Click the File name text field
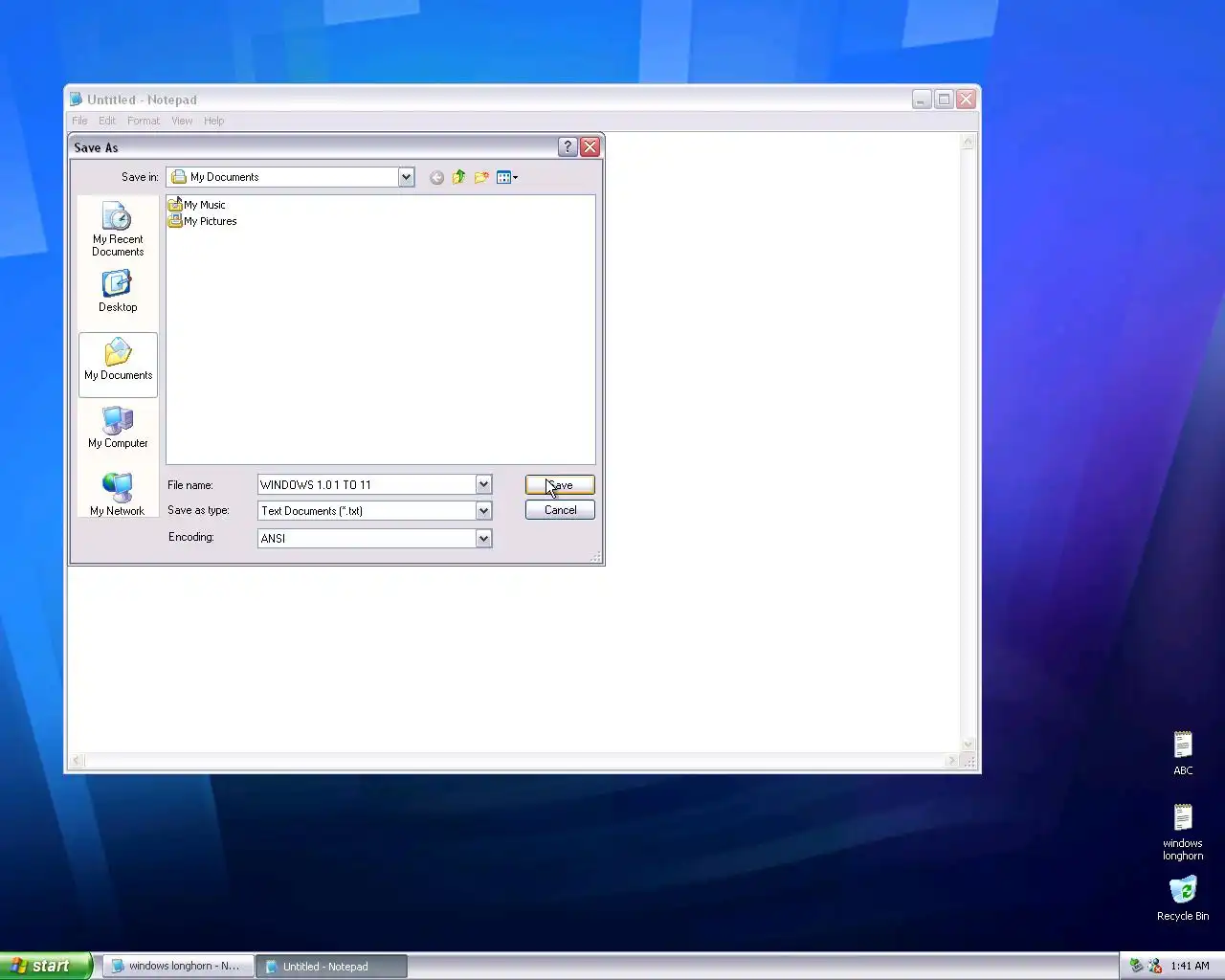Image resolution: width=1225 pixels, height=980 pixels. 367,485
